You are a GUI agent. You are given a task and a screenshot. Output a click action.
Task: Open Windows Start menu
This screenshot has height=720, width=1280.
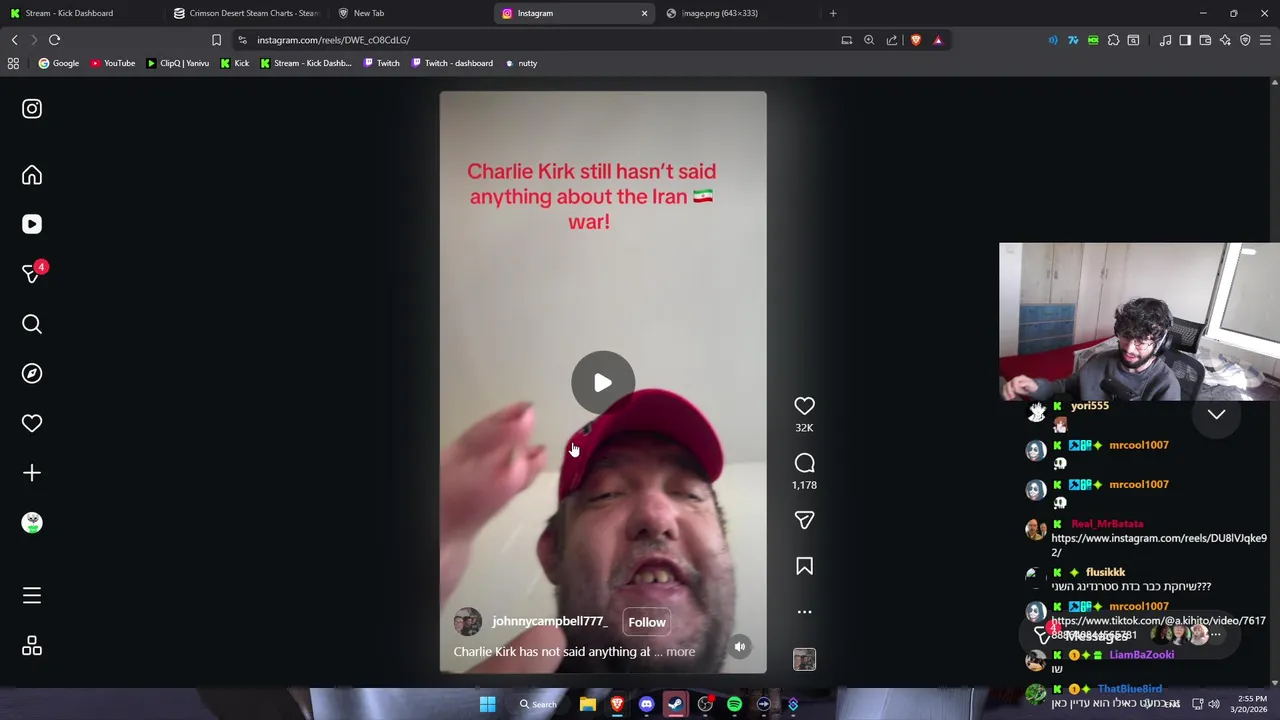pyautogui.click(x=487, y=704)
